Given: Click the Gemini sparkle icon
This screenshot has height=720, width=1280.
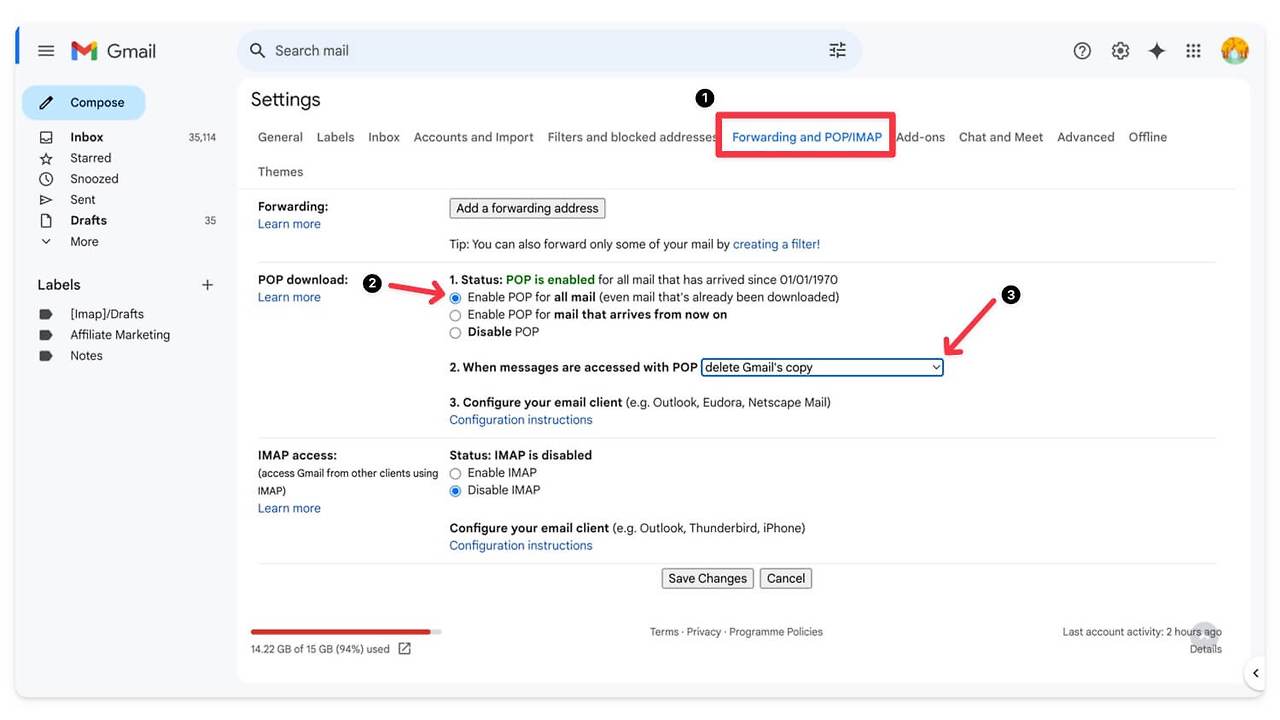Looking at the screenshot, I should (x=1157, y=51).
